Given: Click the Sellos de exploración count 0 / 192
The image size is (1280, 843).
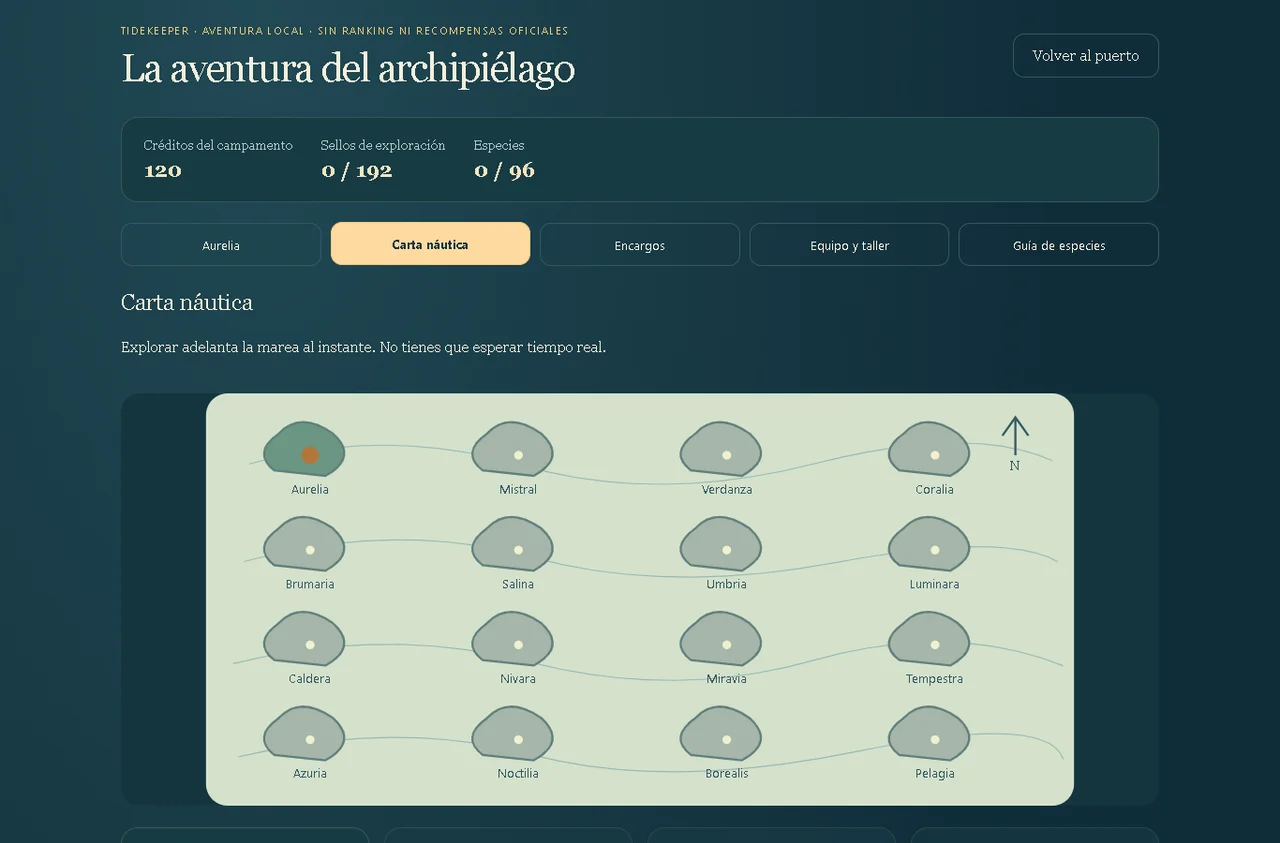Looking at the screenshot, I should pos(357,171).
